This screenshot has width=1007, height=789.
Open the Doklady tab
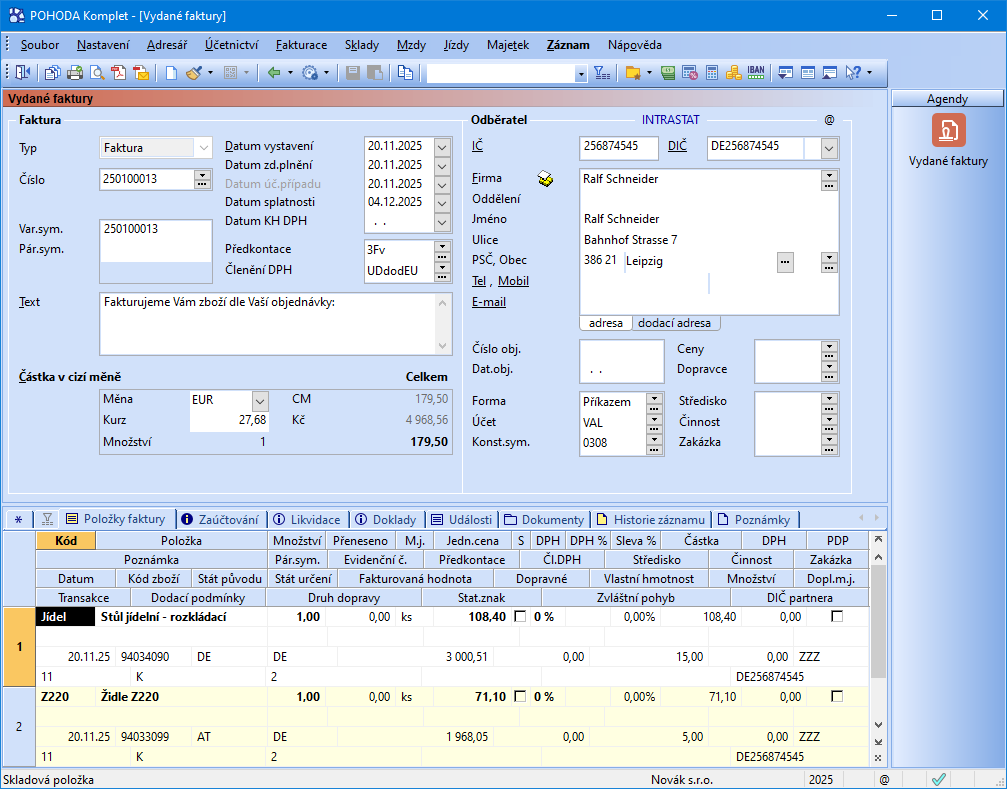click(387, 519)
